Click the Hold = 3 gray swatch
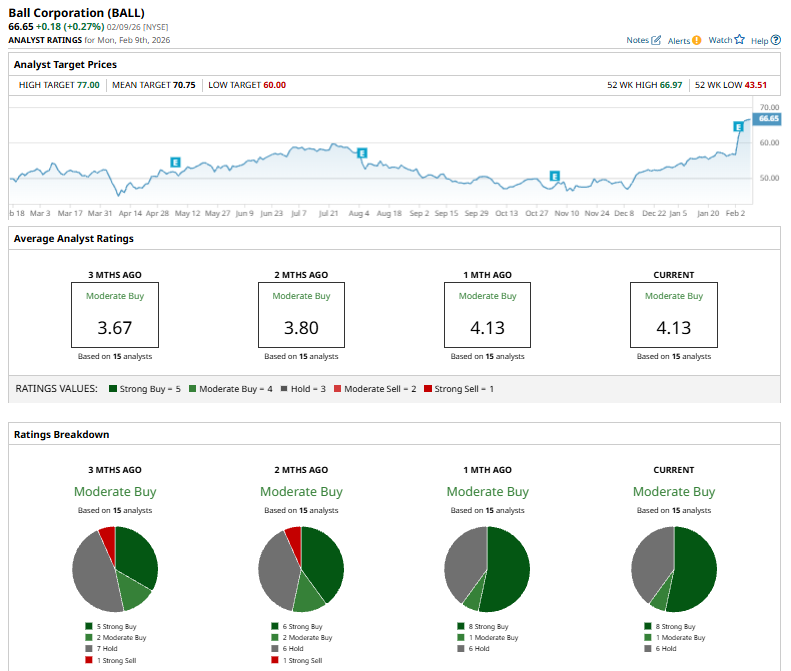 [284, 388]
